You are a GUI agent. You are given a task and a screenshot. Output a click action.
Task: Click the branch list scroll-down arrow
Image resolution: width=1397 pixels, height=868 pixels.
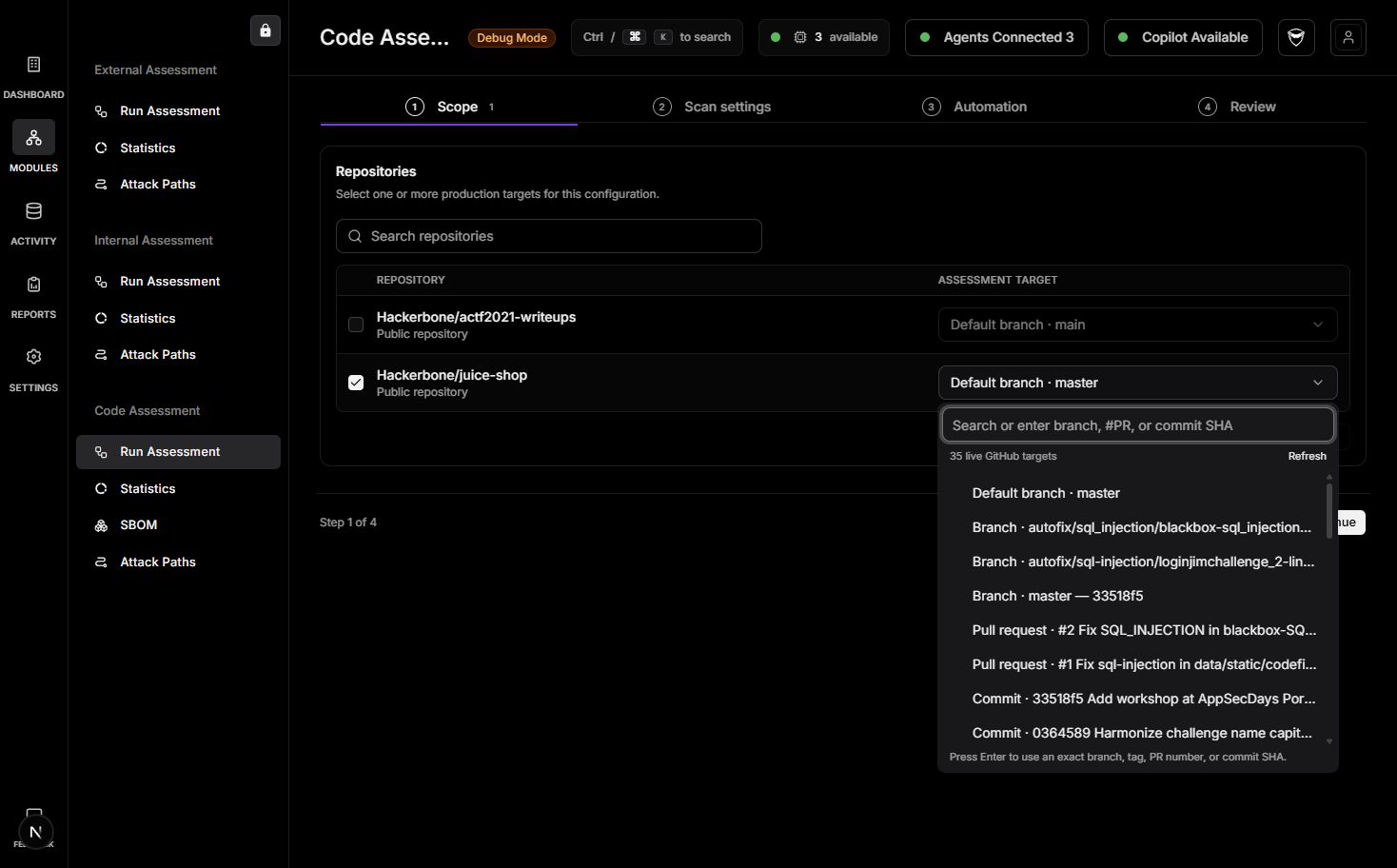click(1329, 741)
